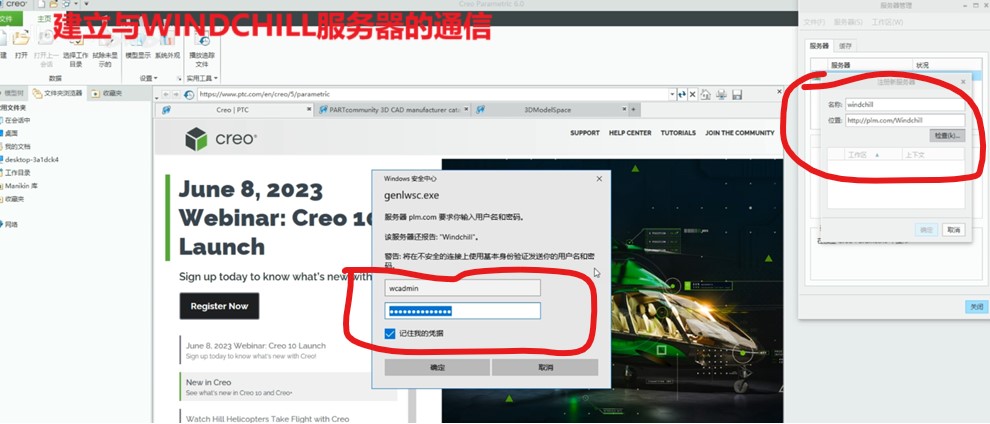Screen dimensions: 990x424
Task: Click 取消 in the 注册新服务器 dialog
Action: [953, 230]
